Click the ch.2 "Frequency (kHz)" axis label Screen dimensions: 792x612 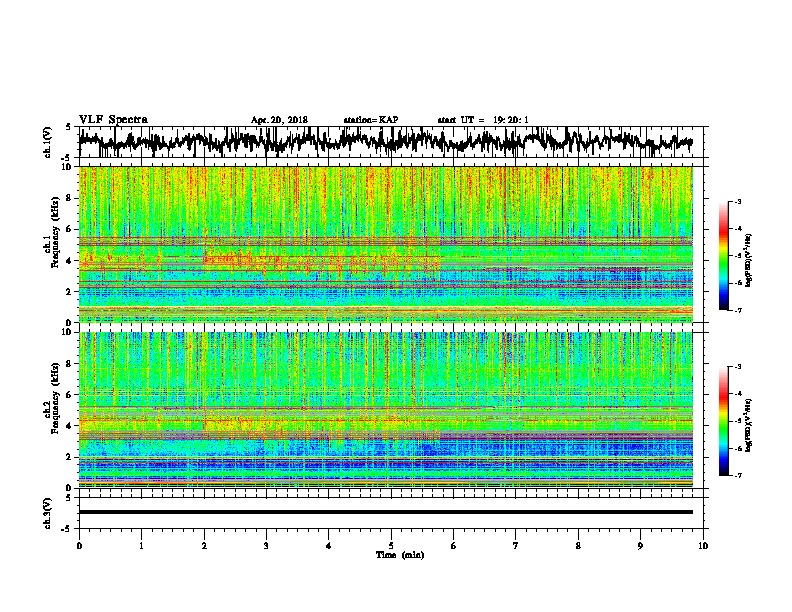tap(55, 398)
